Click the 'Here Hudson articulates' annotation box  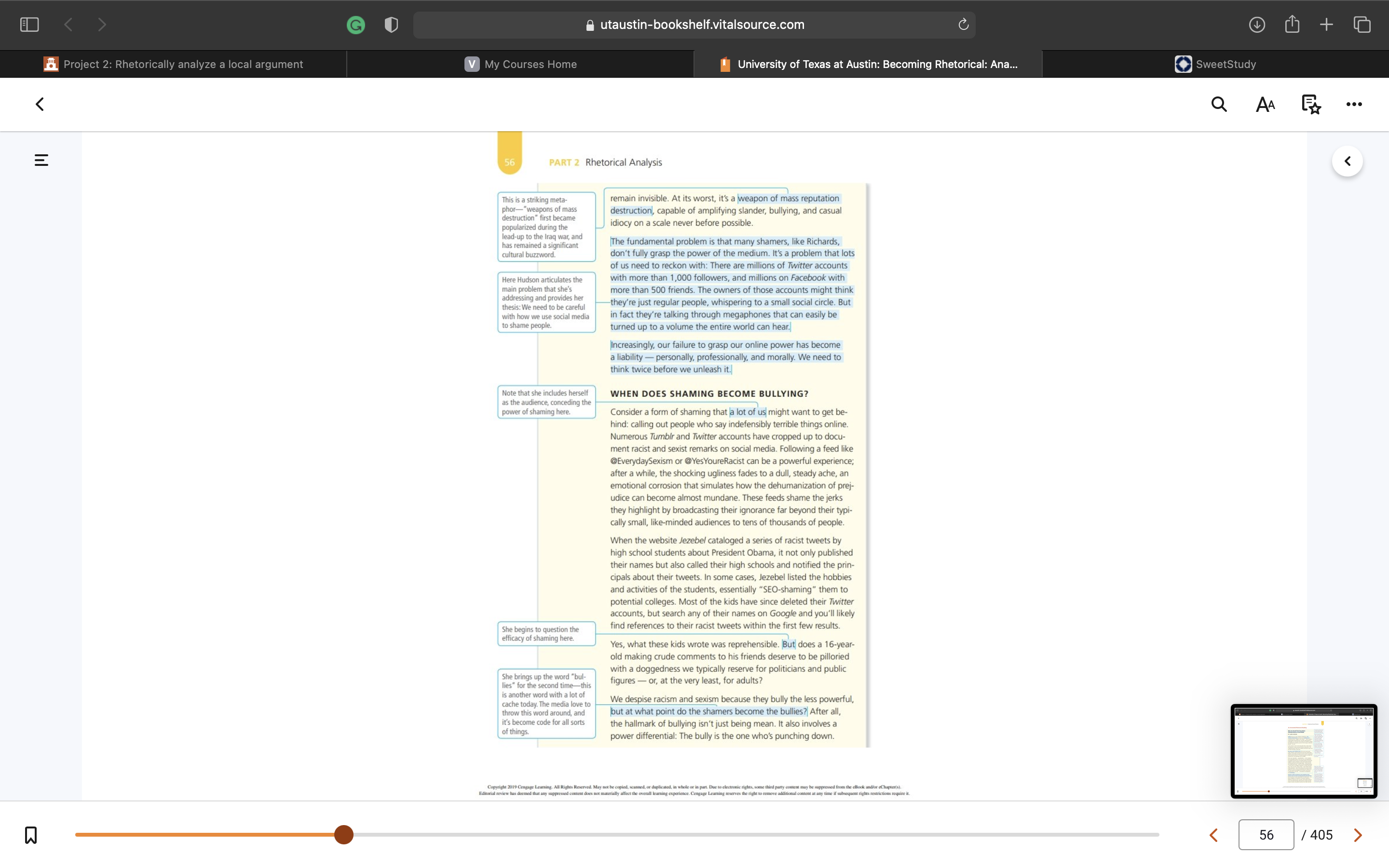[546, 302]
